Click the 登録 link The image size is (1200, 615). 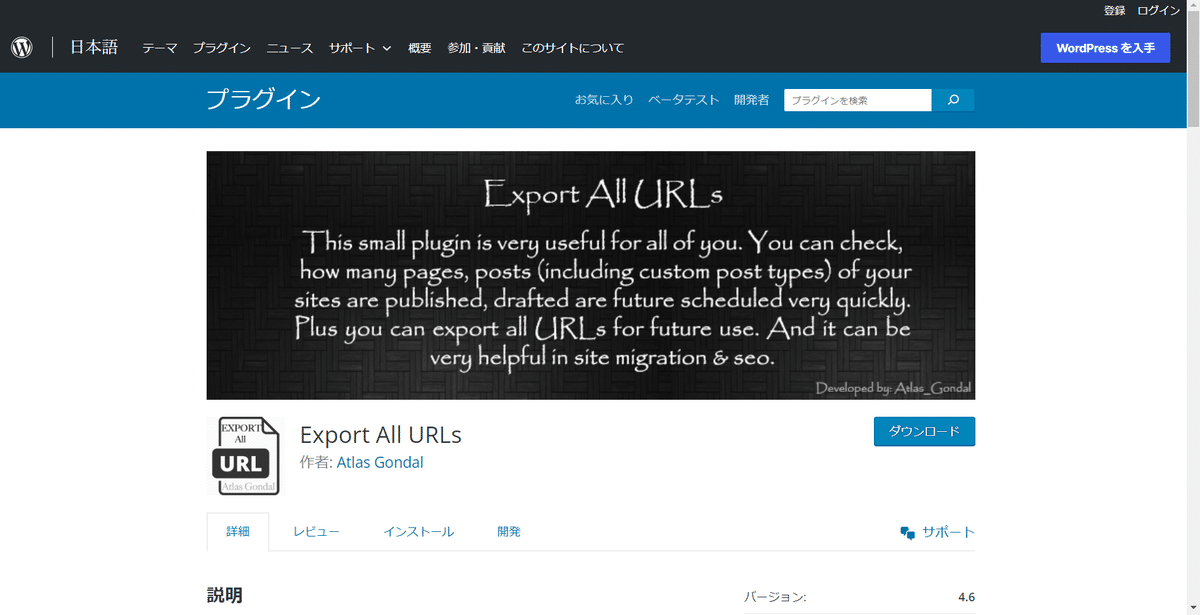coord(1113,10)
